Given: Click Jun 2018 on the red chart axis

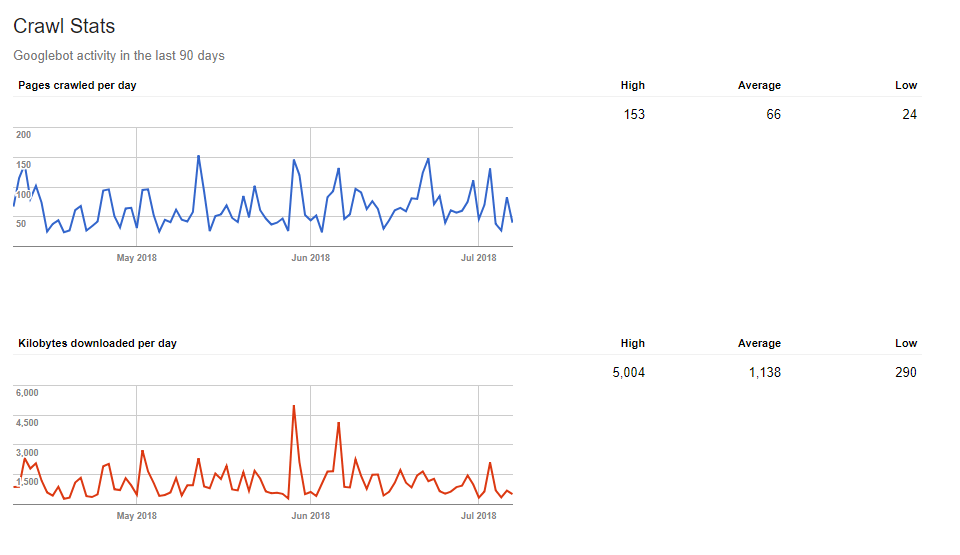Looking at the screenshot, I should point(310,516).
